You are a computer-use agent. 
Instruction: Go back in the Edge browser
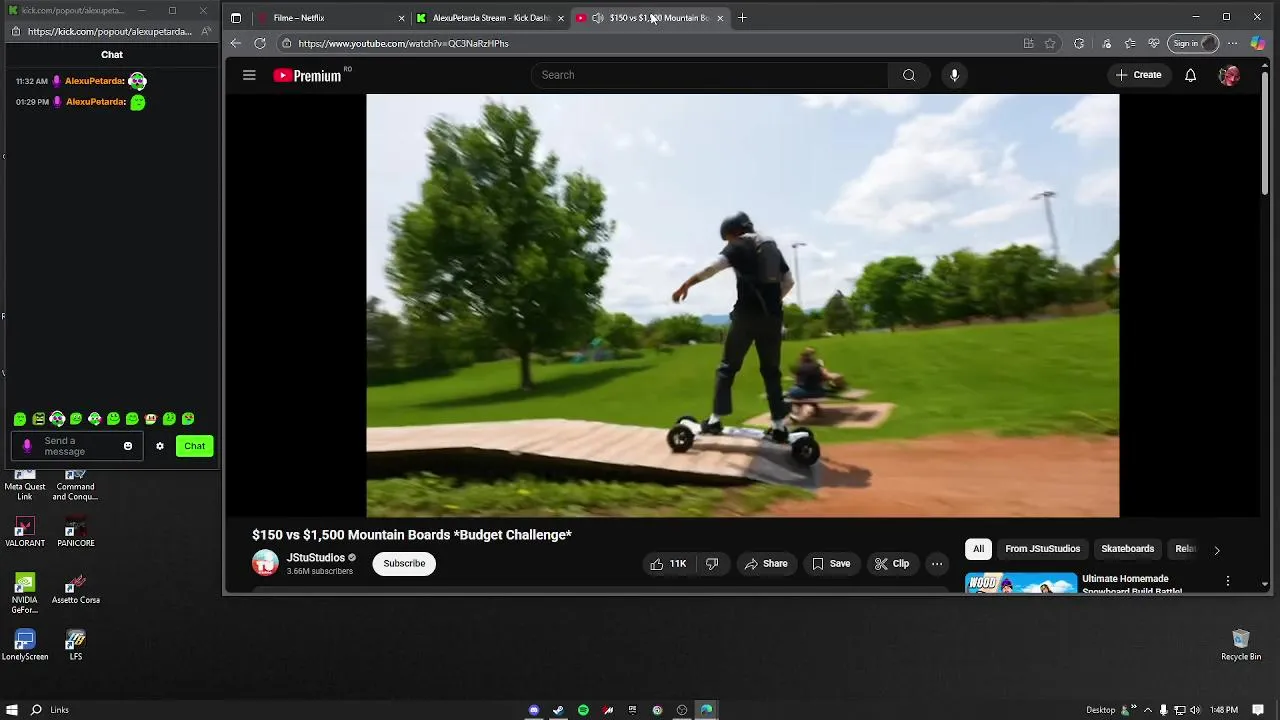coord(235,43)
